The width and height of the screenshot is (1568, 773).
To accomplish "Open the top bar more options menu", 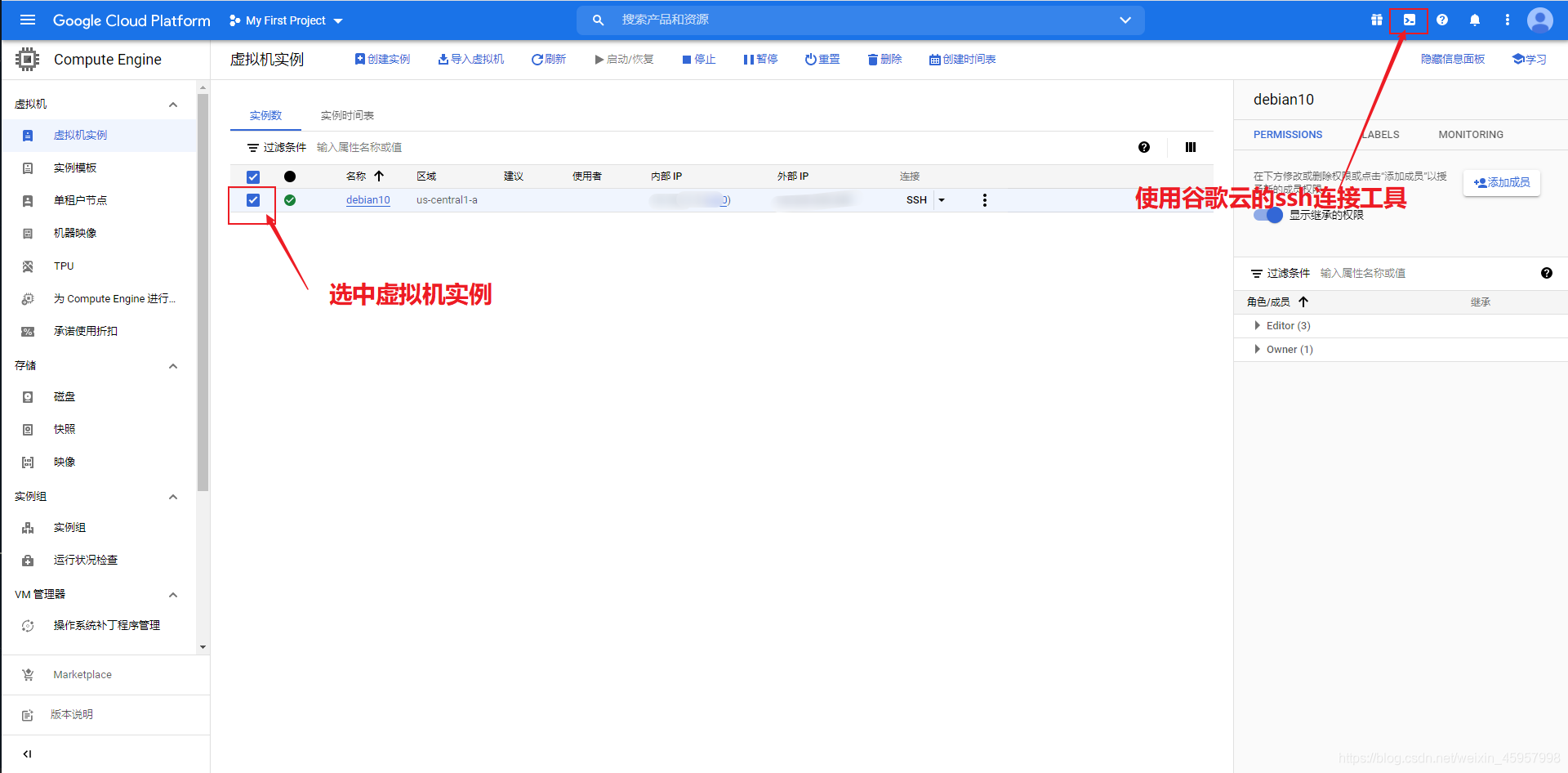I will tap(1508, 20).
